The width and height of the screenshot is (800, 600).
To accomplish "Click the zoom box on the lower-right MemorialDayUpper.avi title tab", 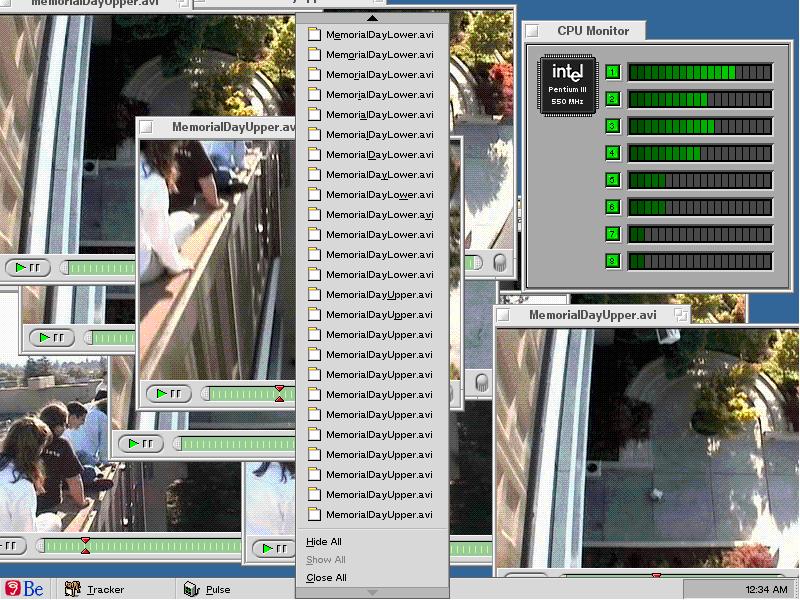I will pos(681,315).
